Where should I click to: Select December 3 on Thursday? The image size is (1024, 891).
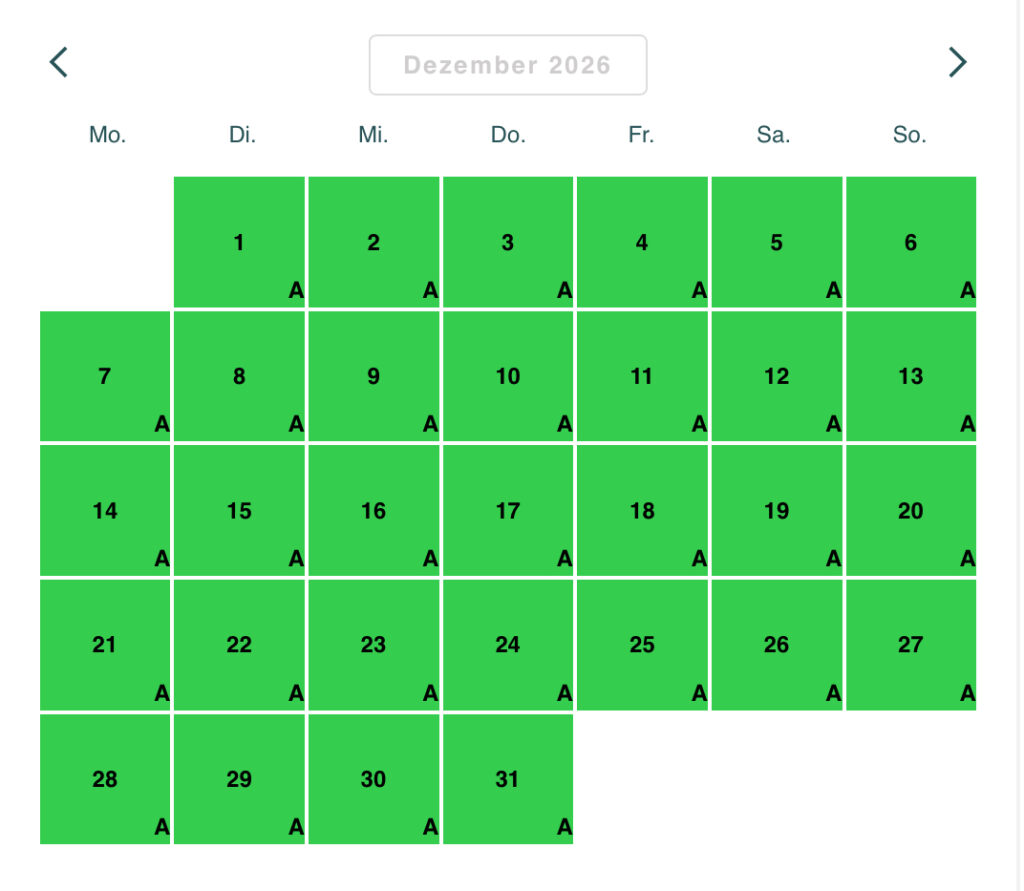point(508,242)
